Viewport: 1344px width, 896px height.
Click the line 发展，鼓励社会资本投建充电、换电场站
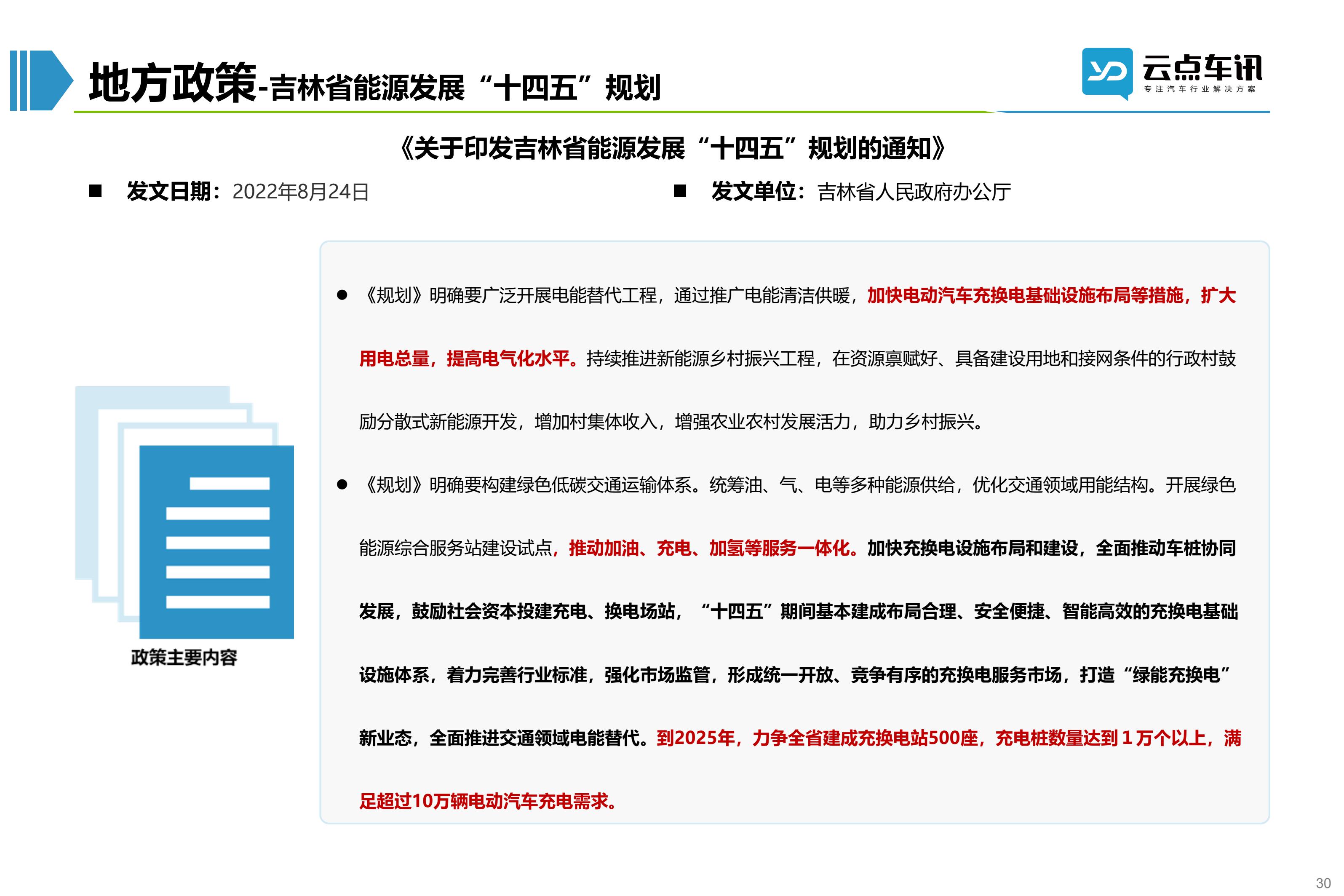(x=517, y=611)
